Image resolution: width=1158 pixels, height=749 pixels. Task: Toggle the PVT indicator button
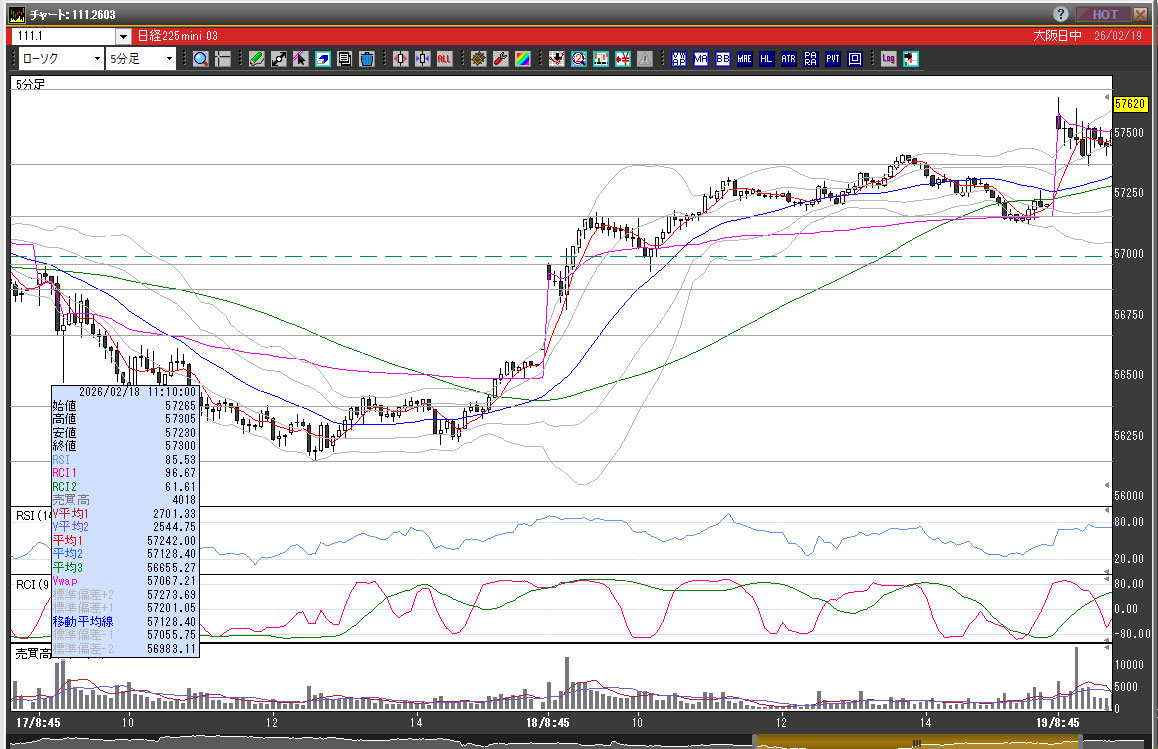[832, 59]
